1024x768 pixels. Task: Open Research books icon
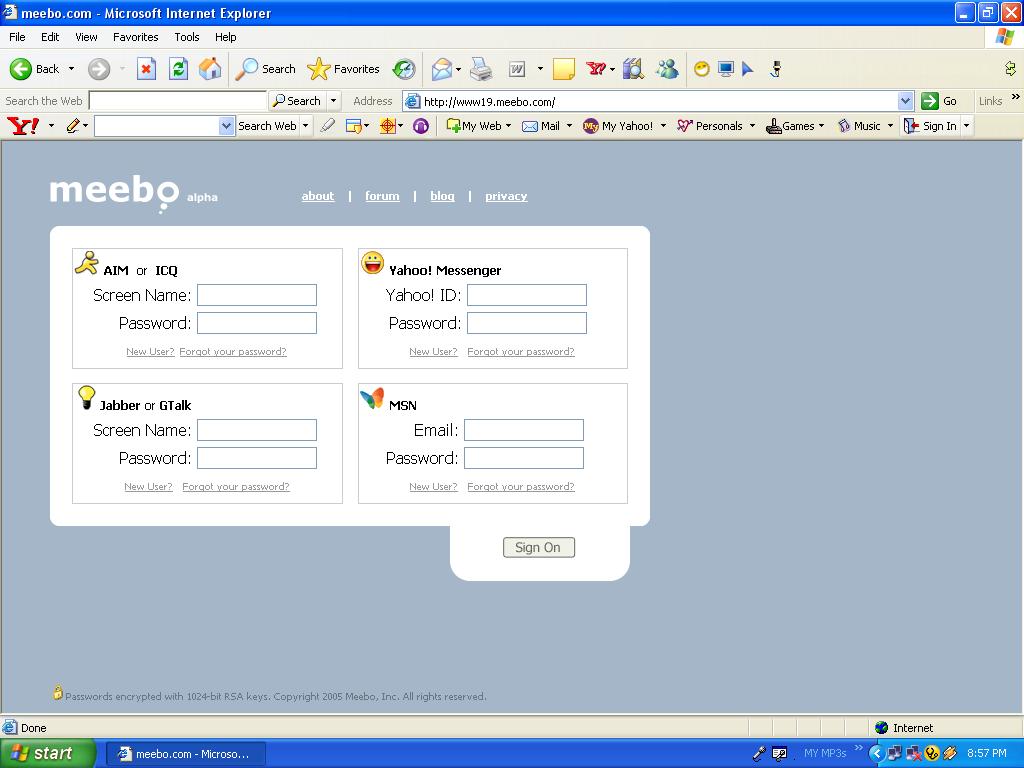pyautogui.click(x=633, y=69)
